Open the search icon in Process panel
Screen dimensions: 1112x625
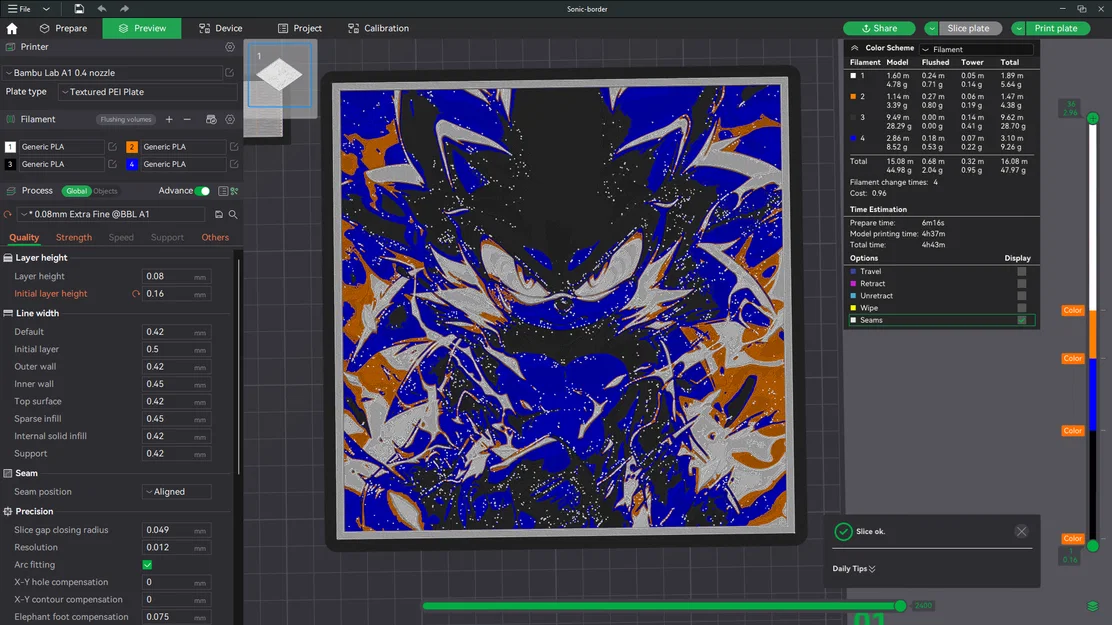point(231,214)
